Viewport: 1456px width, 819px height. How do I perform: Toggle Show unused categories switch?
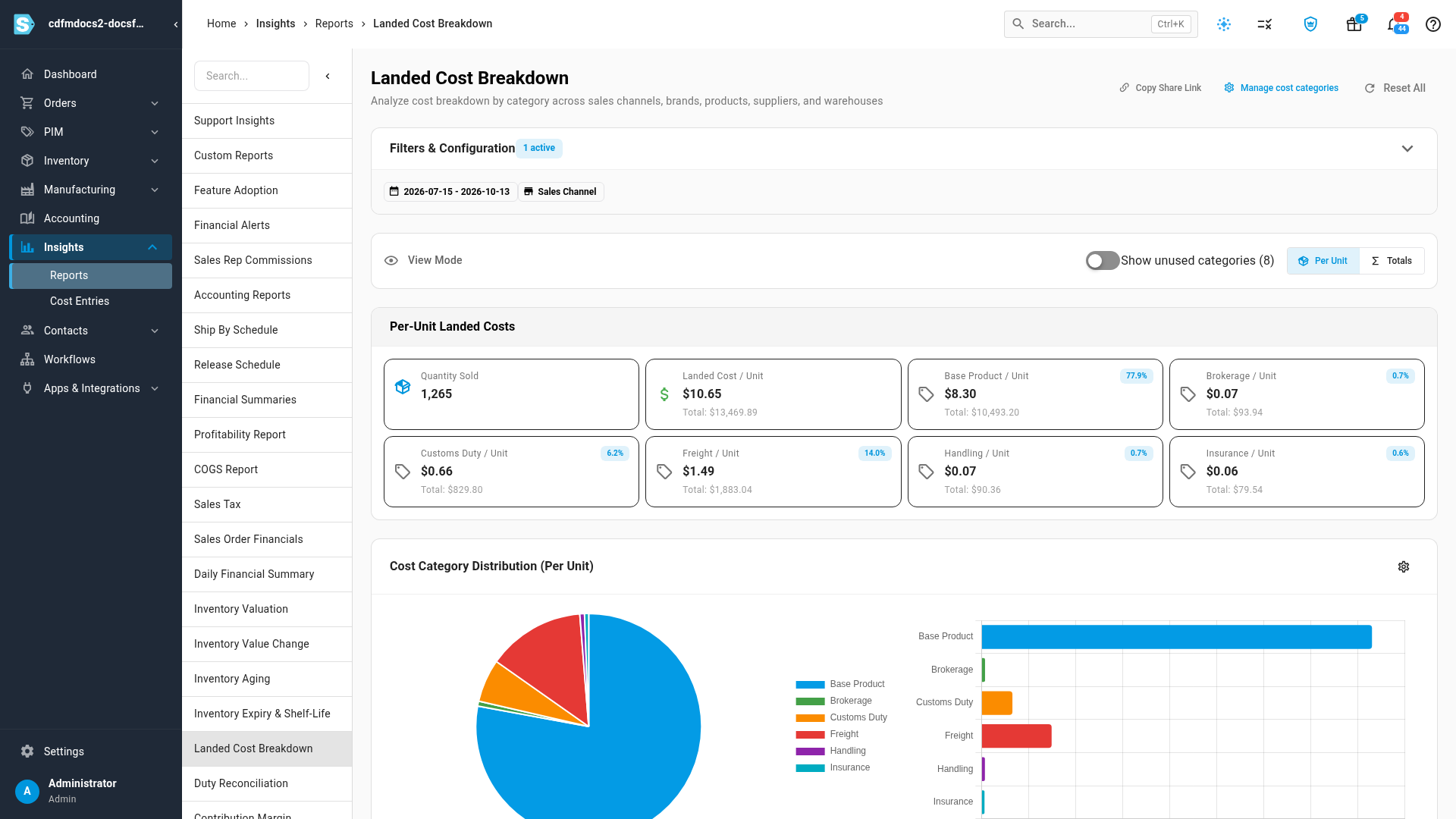1103,261
